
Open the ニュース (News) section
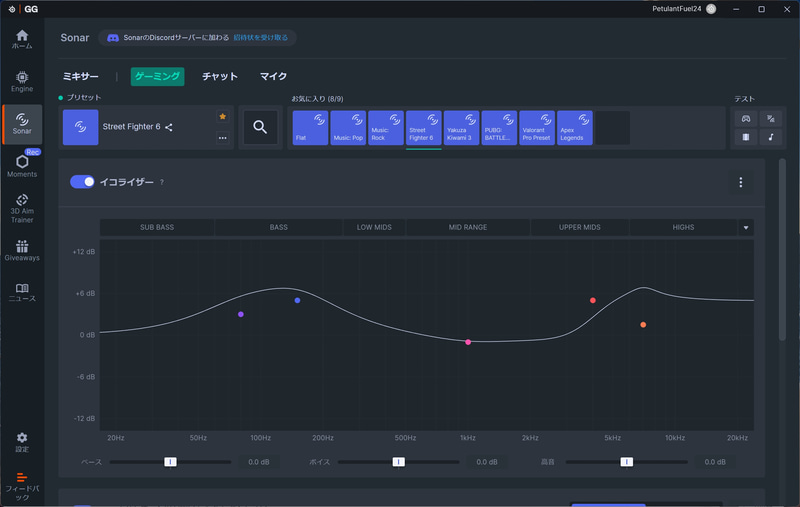(x=22, y=293)
